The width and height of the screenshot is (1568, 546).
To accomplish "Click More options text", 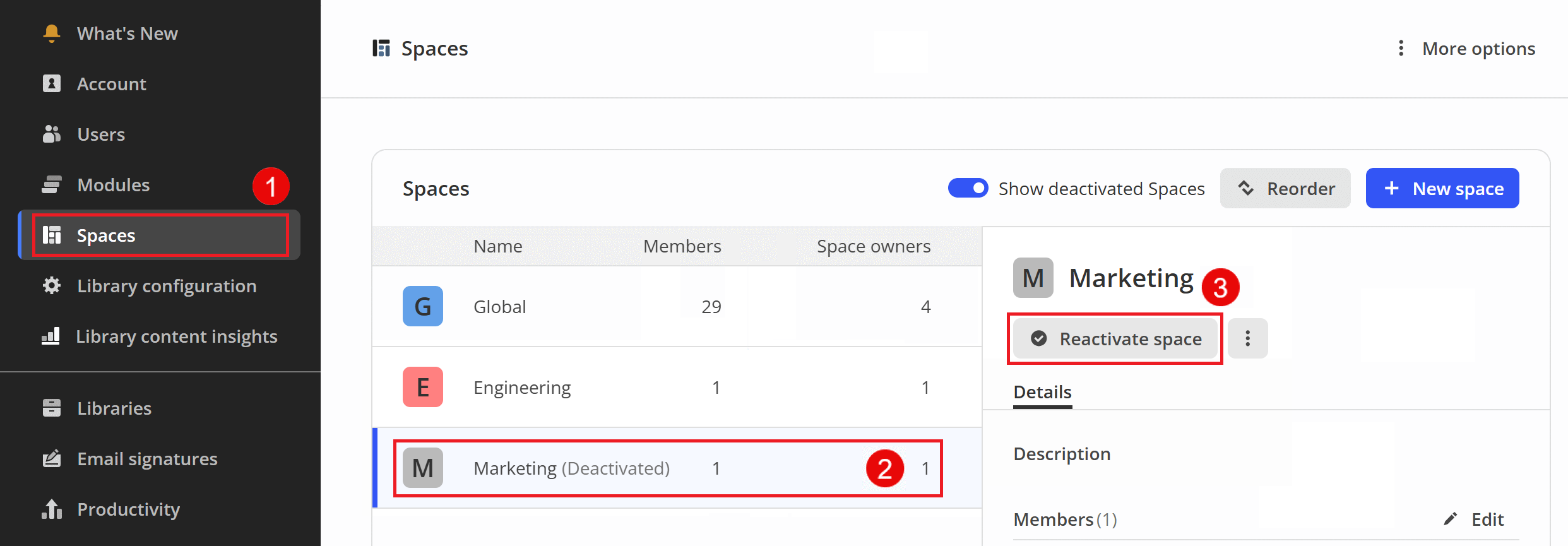I will [x=1479, y=49].
